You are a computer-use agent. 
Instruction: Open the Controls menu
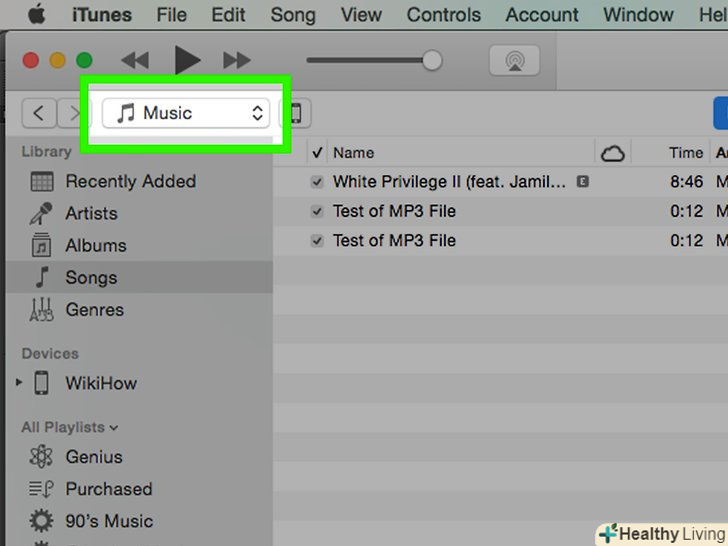pos(443,15)
